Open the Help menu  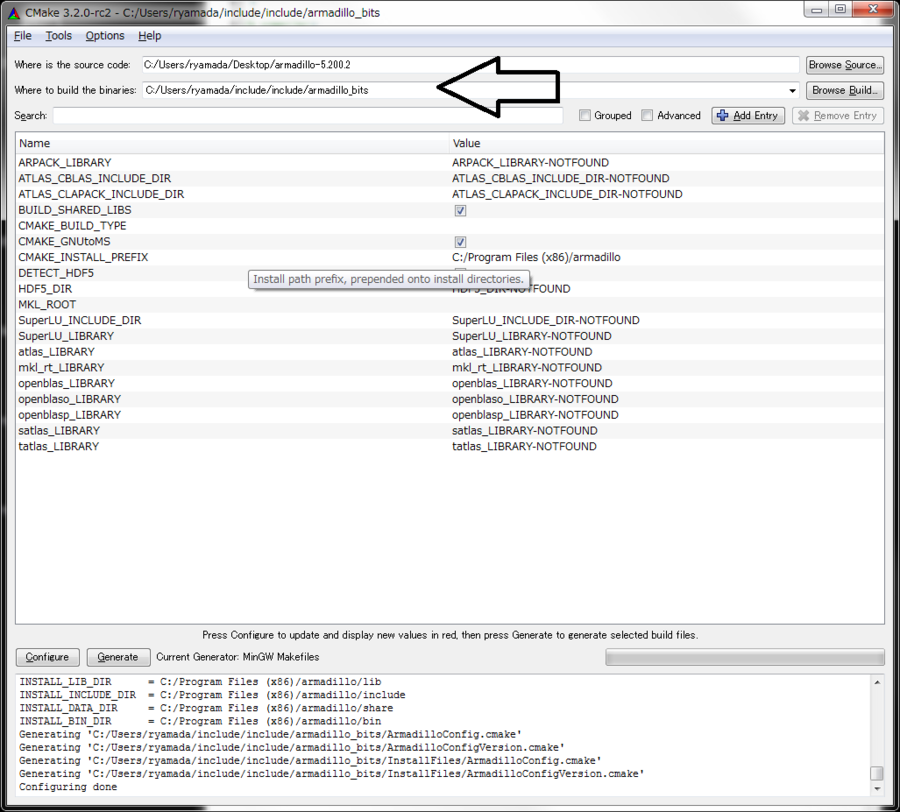[149, 36]
